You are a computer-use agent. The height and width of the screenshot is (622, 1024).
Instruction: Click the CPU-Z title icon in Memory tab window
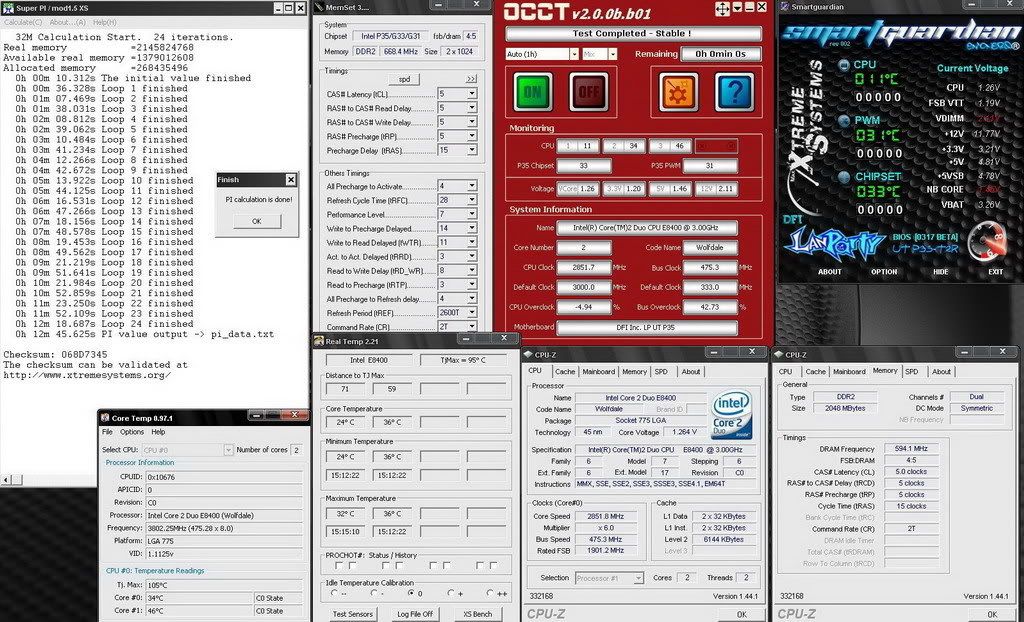pos(778,354)
